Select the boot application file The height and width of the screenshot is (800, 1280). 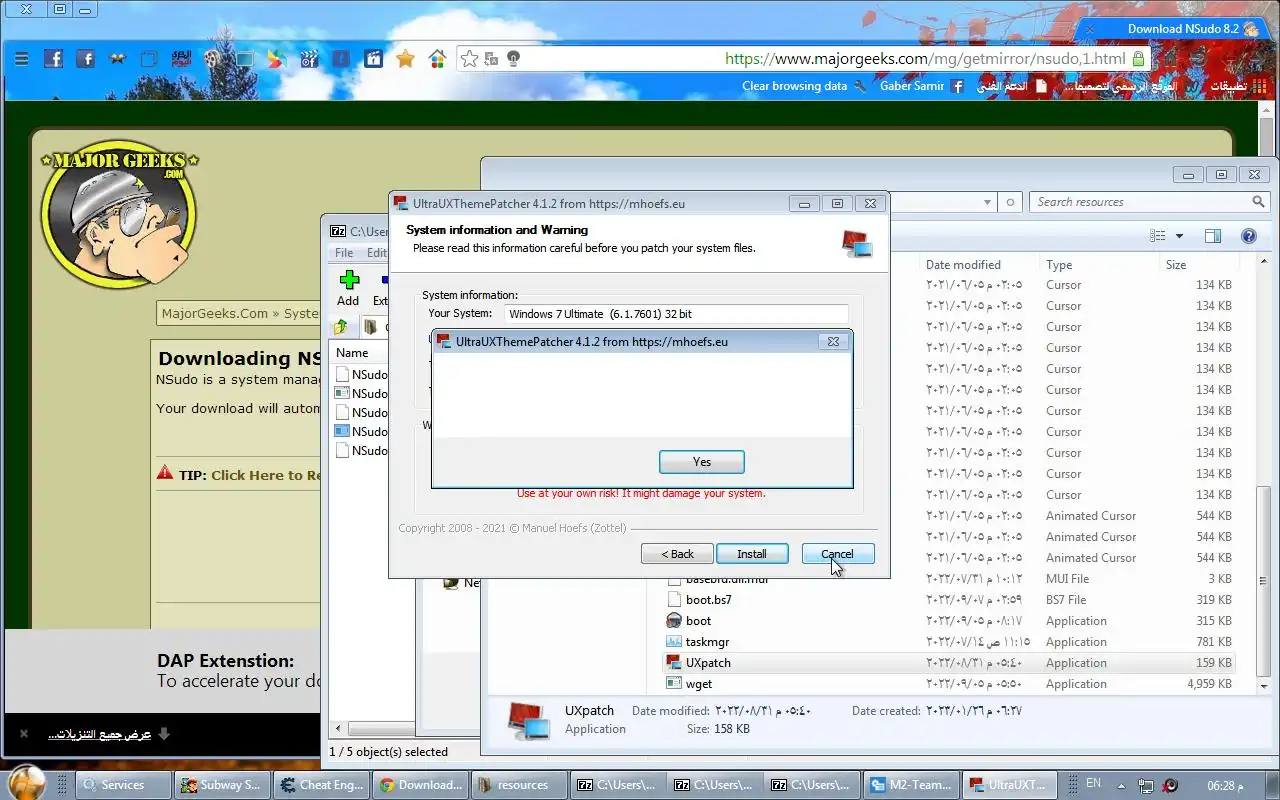698,621
